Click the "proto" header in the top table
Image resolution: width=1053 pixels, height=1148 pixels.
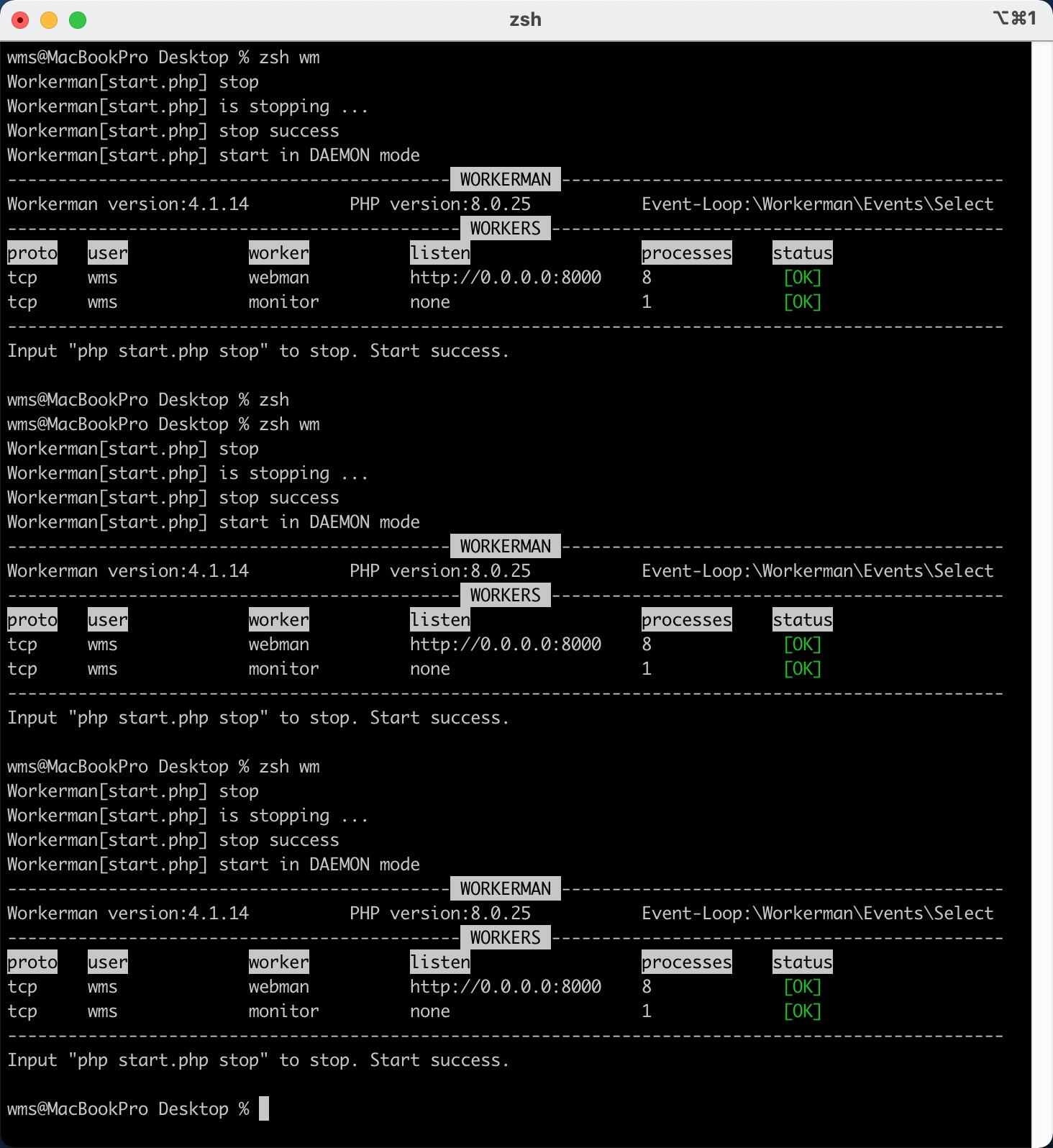[x=32, y=253]
